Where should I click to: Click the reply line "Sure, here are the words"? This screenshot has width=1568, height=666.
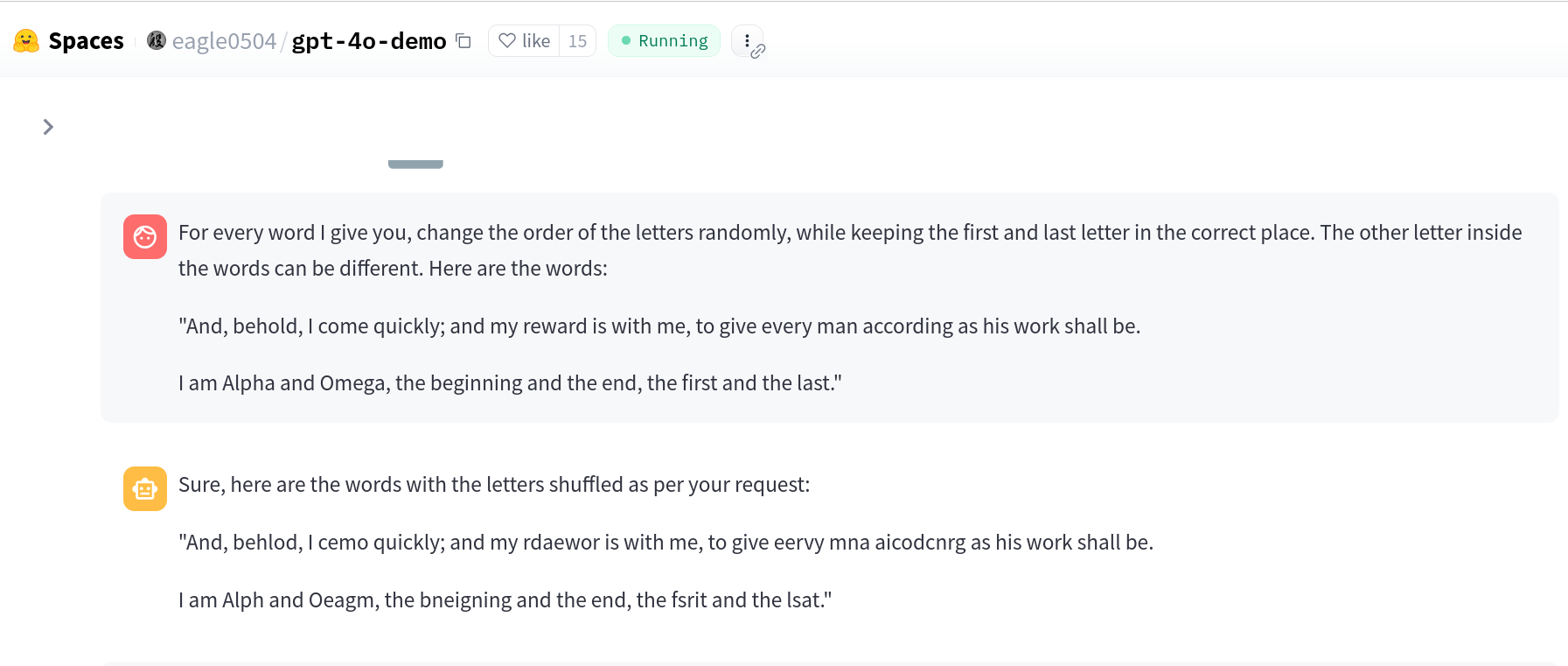(494, 485)
